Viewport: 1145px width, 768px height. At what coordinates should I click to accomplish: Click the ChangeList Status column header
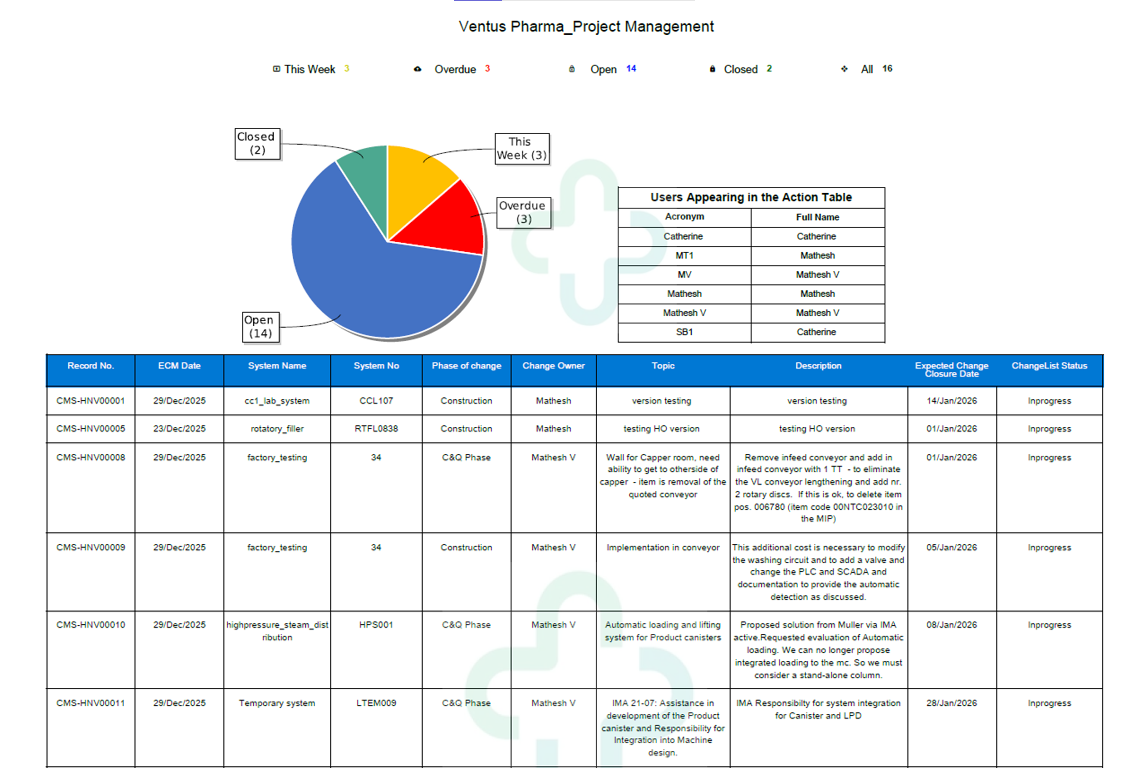point(1048,366)
